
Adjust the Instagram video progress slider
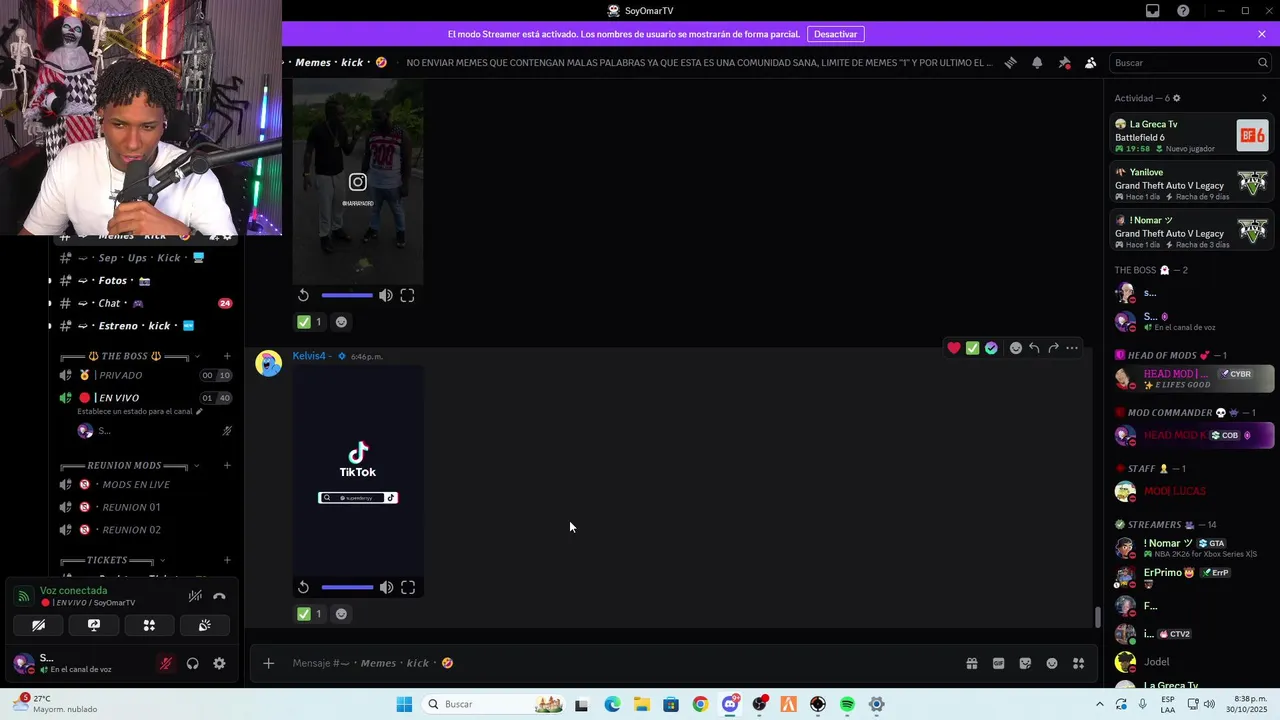point(347,295)
